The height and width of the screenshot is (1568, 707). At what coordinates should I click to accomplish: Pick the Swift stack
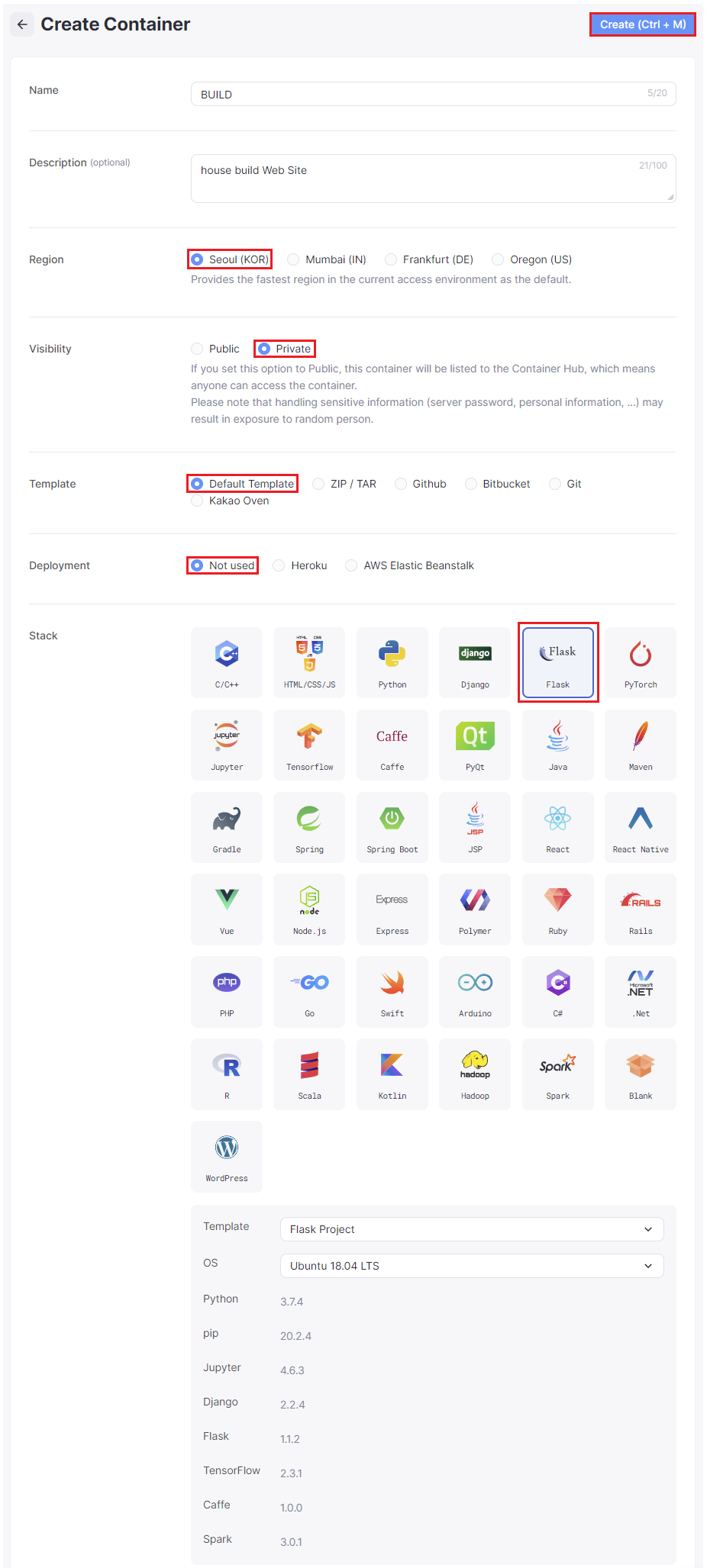coord(392,992)
